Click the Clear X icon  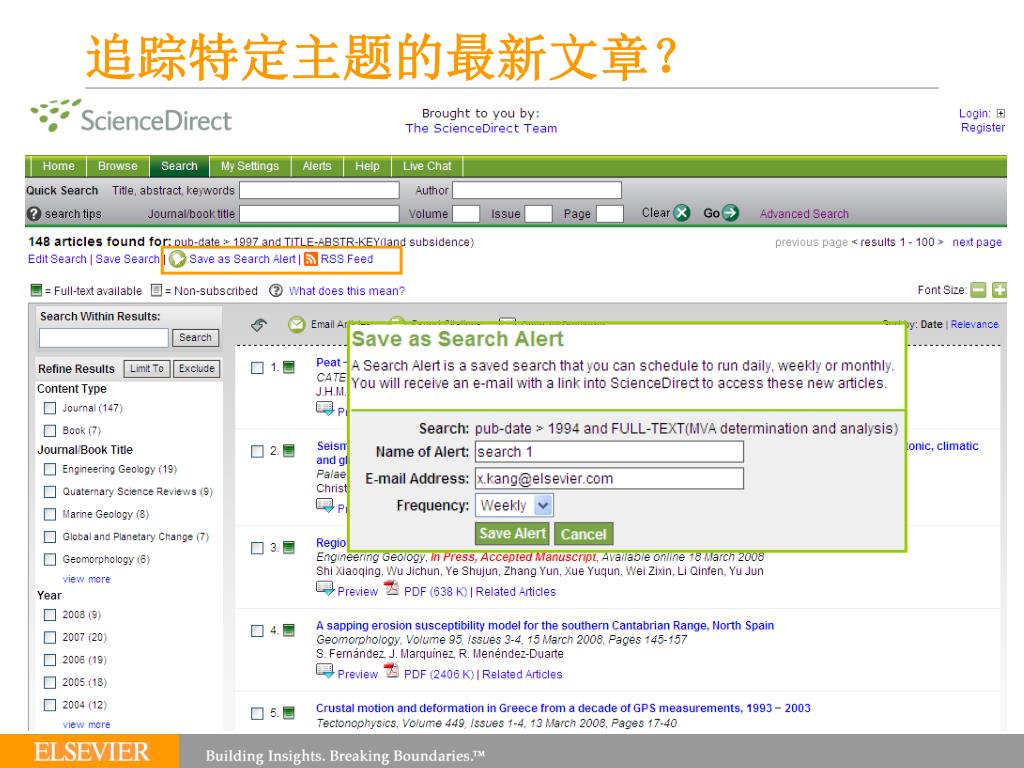pos(682,213)
